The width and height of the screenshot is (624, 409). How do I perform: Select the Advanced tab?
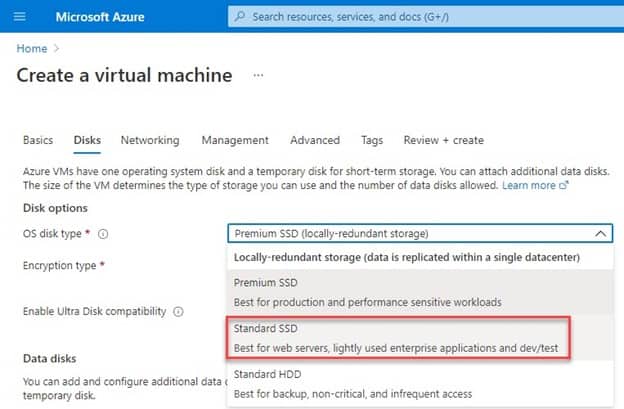click(315, 140)
